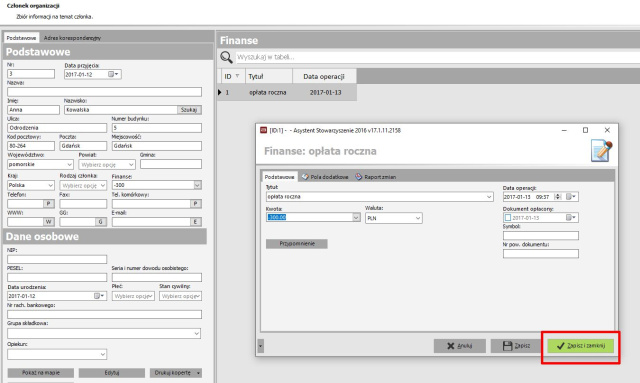This screenshot has width=640, height=383.
Task: Click the G button next to GG field
Action: click(x=101, y=222)
